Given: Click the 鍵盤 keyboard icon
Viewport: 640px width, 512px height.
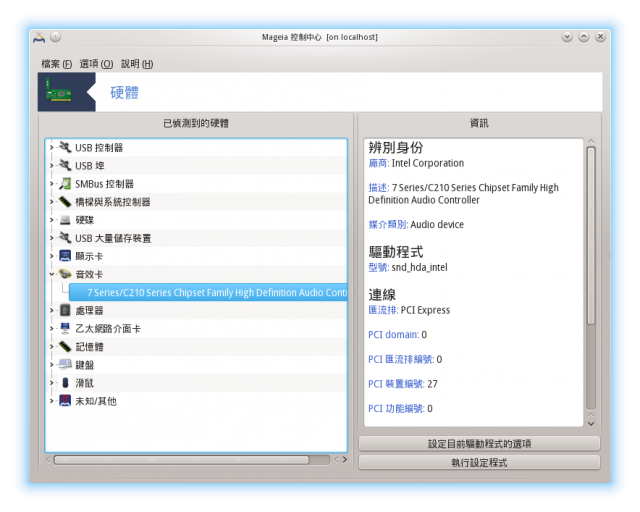Looking at the screenshot, I should 65,364.
